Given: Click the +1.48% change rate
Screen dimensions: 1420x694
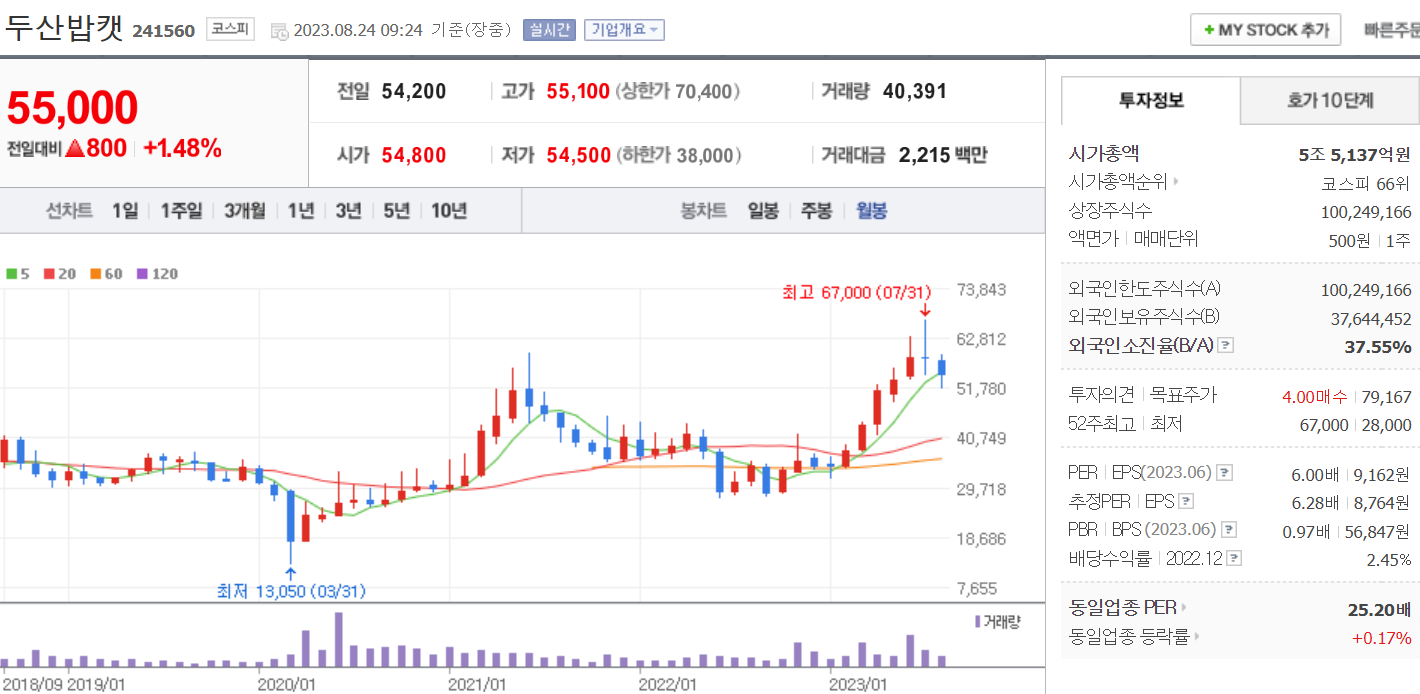Looking at the screenshot, I should [x=182, y=149].
